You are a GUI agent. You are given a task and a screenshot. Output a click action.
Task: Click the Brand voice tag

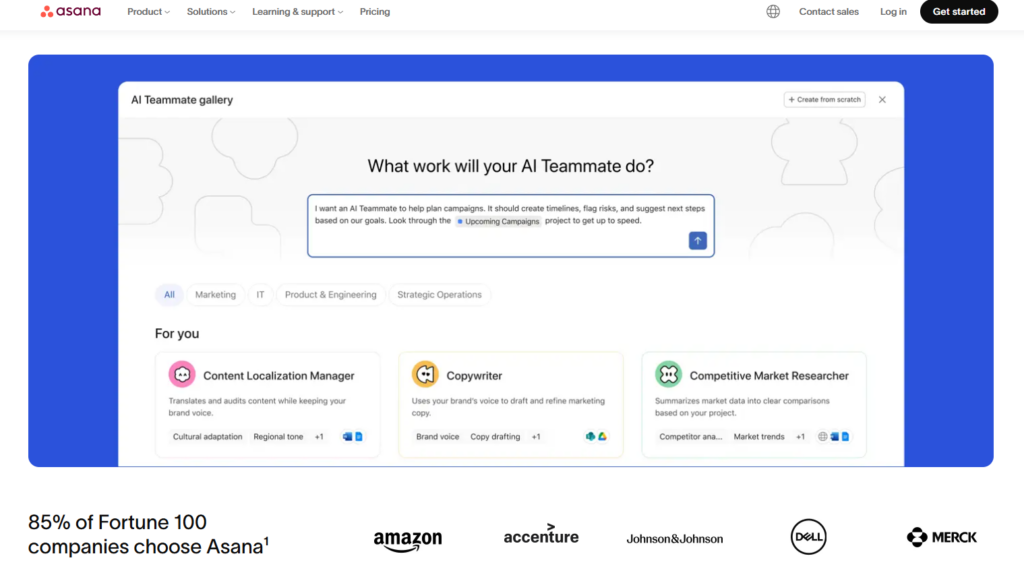pyautogui.click(x=438, y=437)
